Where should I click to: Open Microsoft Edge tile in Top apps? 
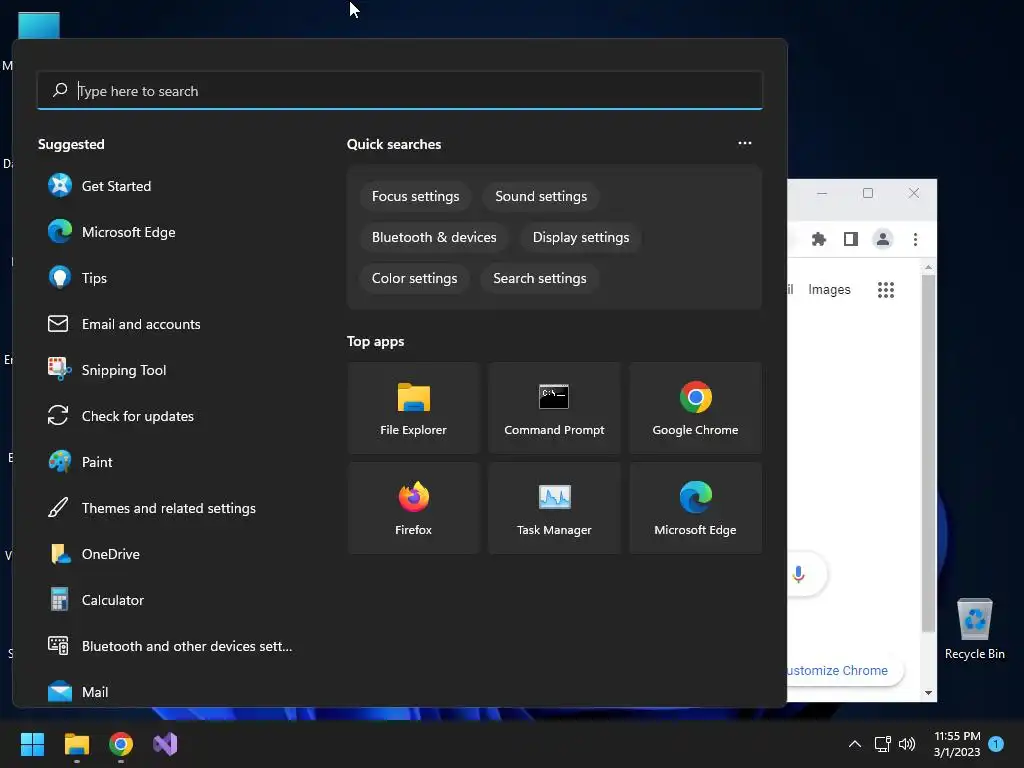point(695,508)
